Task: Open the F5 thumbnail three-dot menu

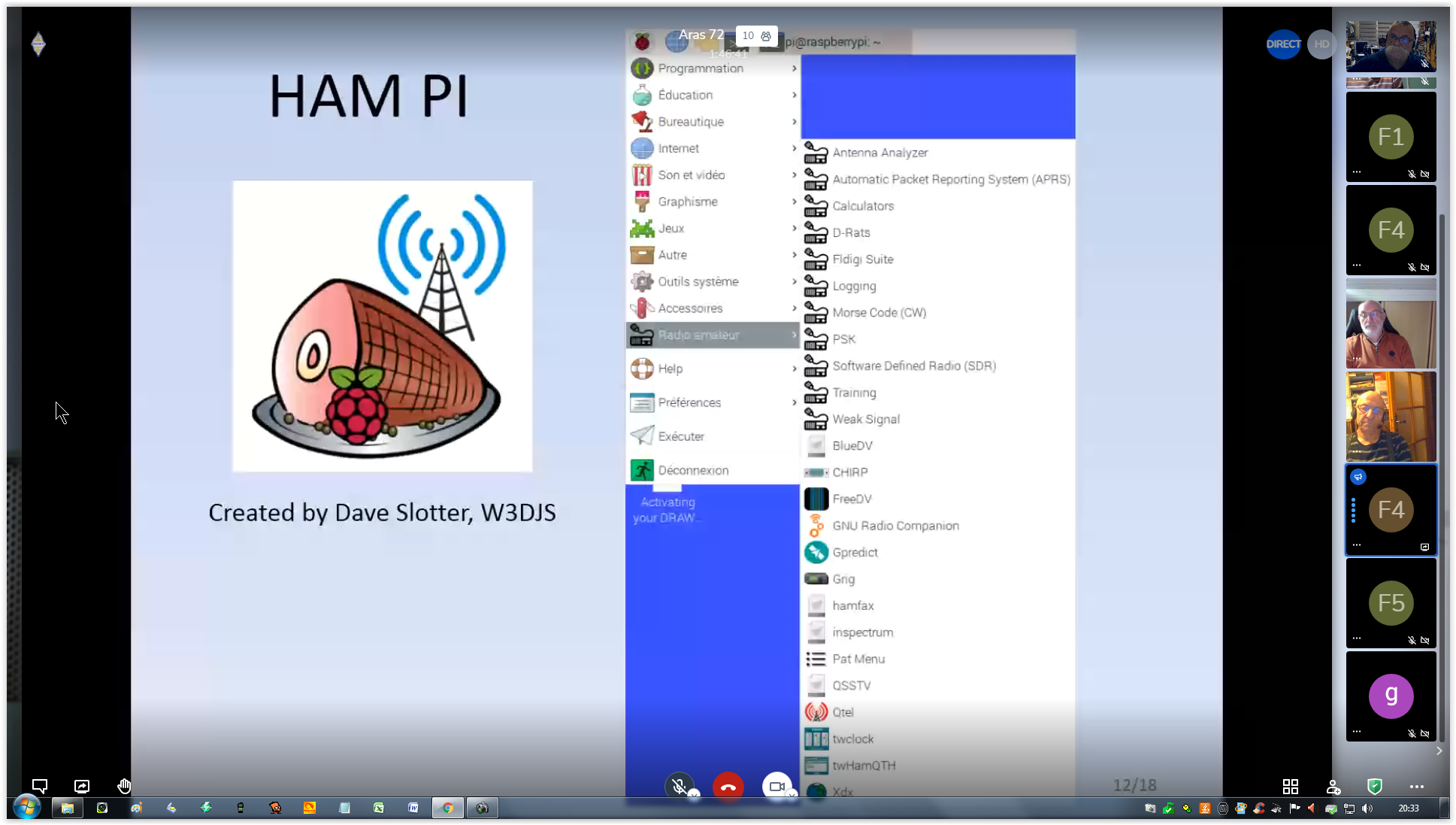Action: point(1357,638)
